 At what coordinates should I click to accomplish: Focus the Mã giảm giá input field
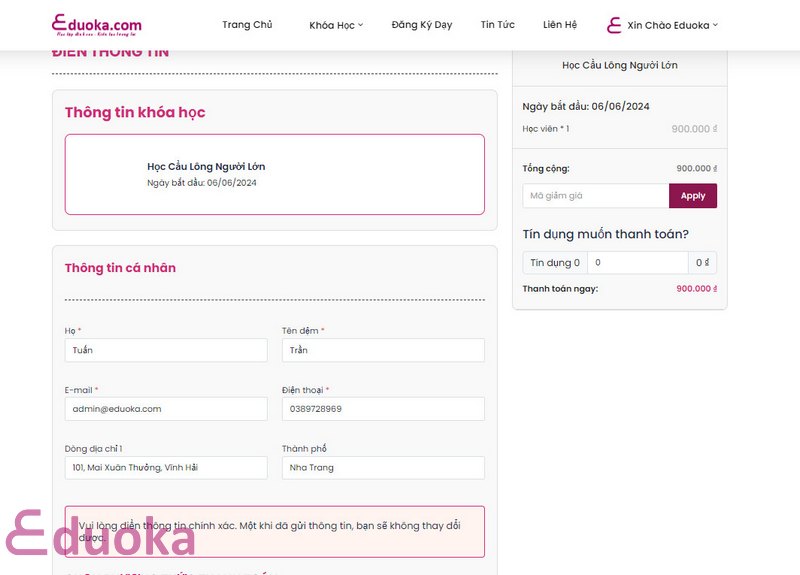(x=595, y=196)
